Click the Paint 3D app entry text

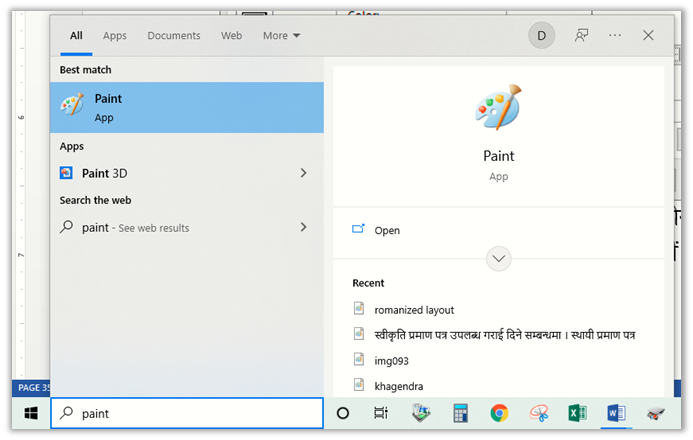tap(105, 173)
